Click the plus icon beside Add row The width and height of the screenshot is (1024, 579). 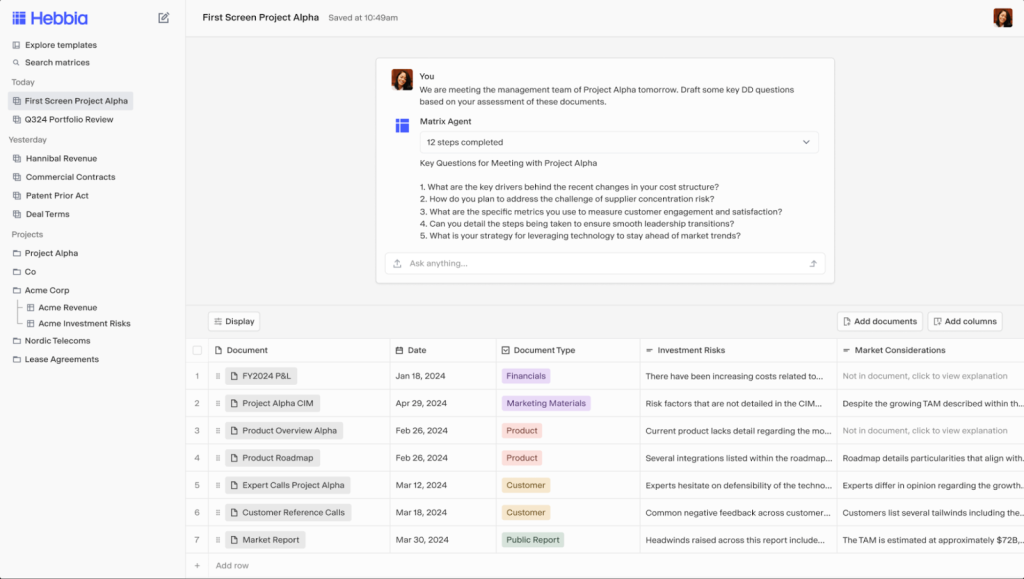[197, 565]
